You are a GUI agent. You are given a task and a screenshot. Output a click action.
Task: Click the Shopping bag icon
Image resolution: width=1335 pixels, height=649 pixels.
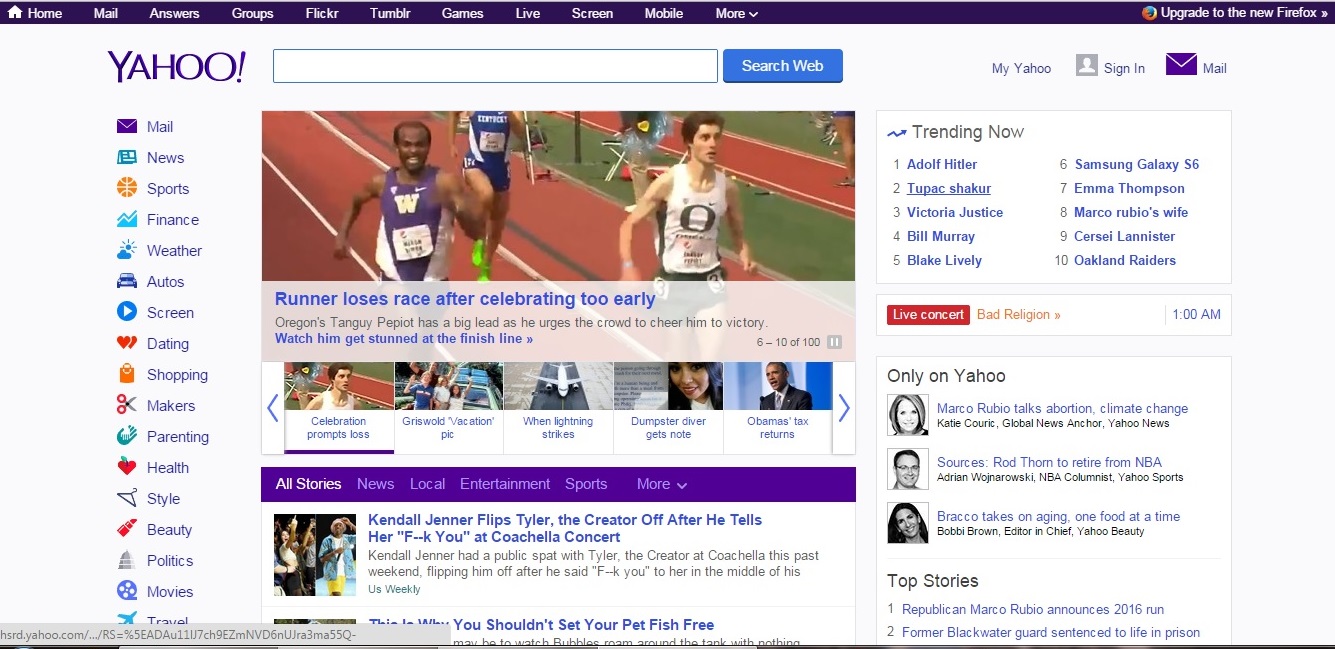click(127, 374)
